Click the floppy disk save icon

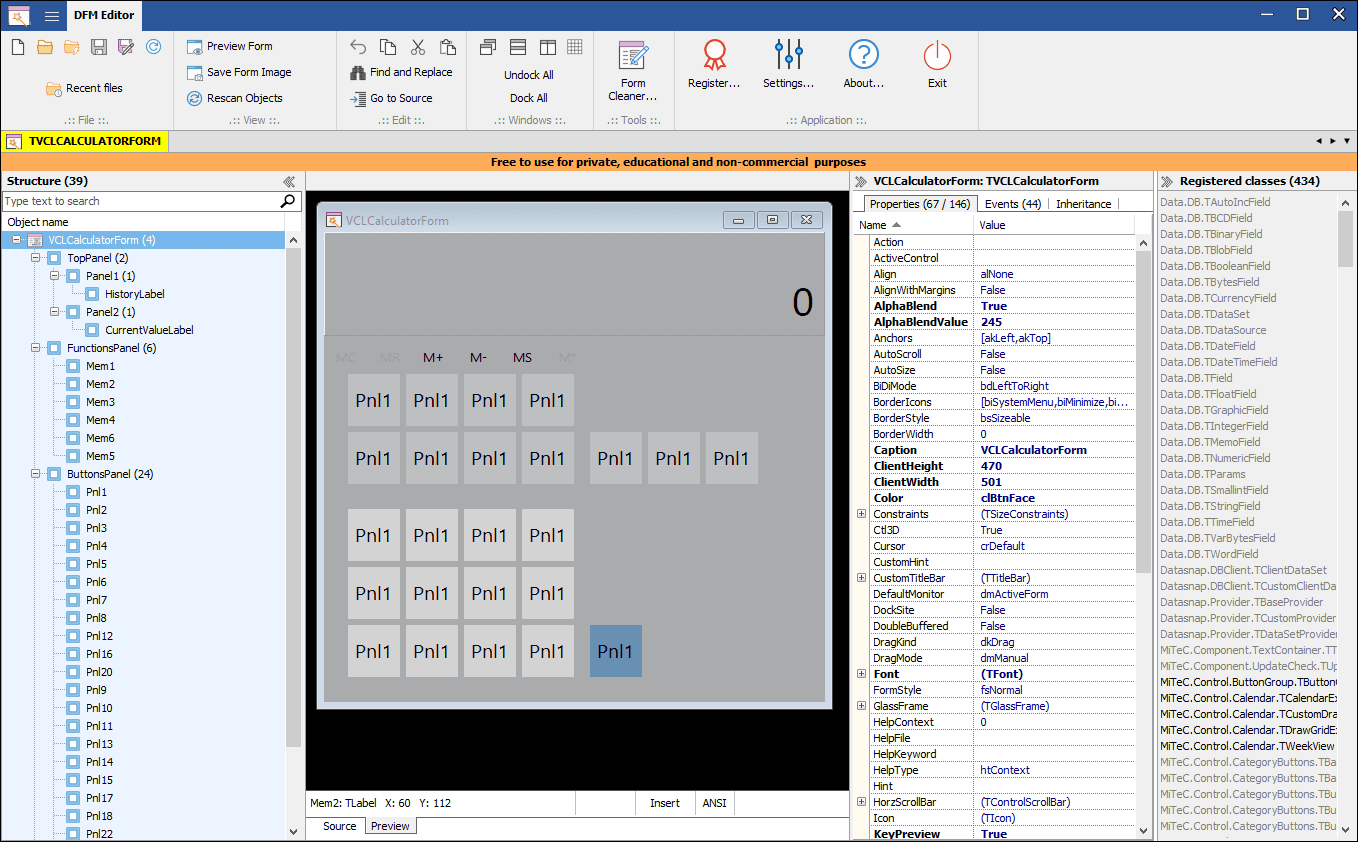point(99,47)
